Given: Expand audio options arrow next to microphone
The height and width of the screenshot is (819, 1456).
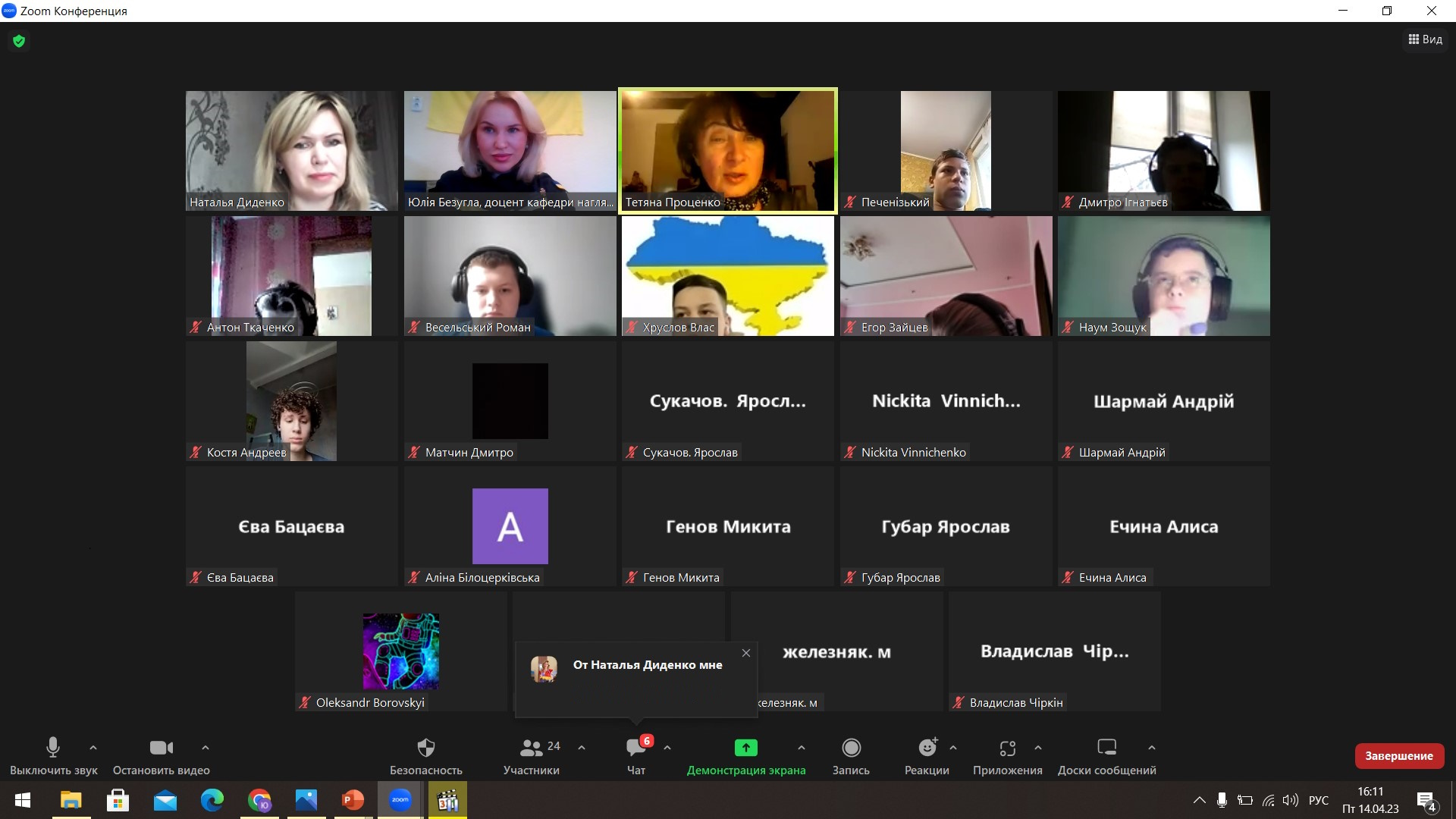Looking at the screenshot, I should click(93, 748).
